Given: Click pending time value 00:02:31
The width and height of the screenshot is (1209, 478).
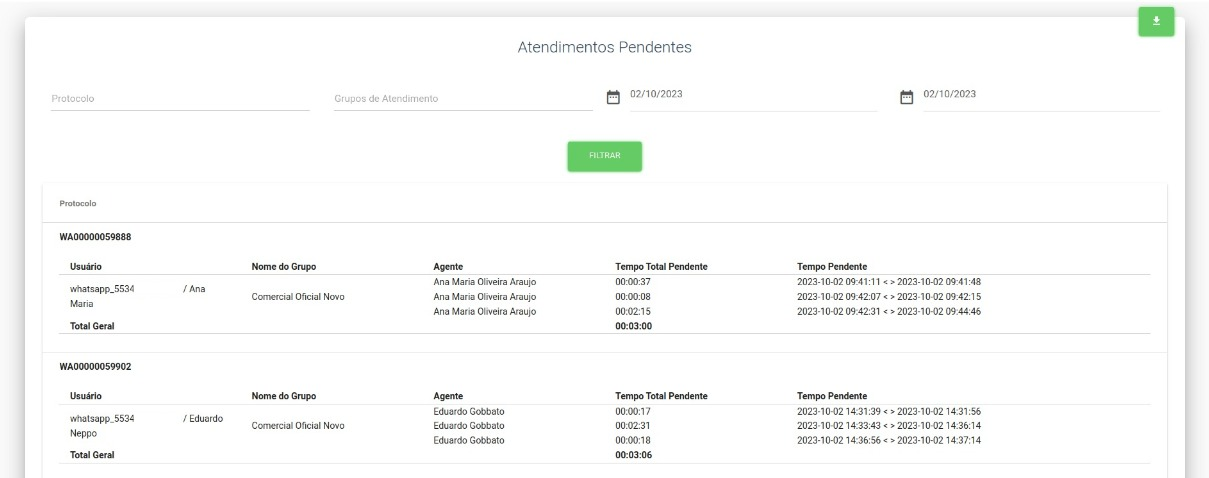Looking at the screenshot, I should coord(633,426).
